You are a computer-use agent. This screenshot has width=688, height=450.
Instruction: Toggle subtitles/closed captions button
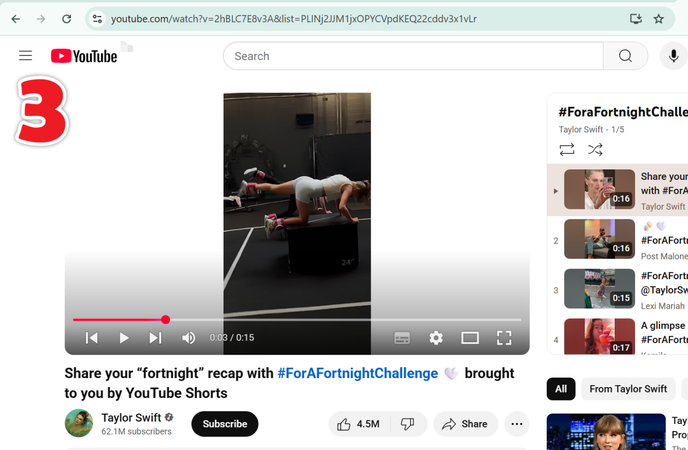[x=402, y=338]
